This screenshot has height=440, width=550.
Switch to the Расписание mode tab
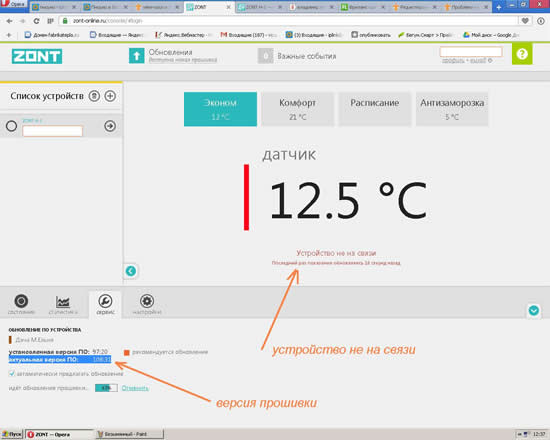(x=375, y=109)
